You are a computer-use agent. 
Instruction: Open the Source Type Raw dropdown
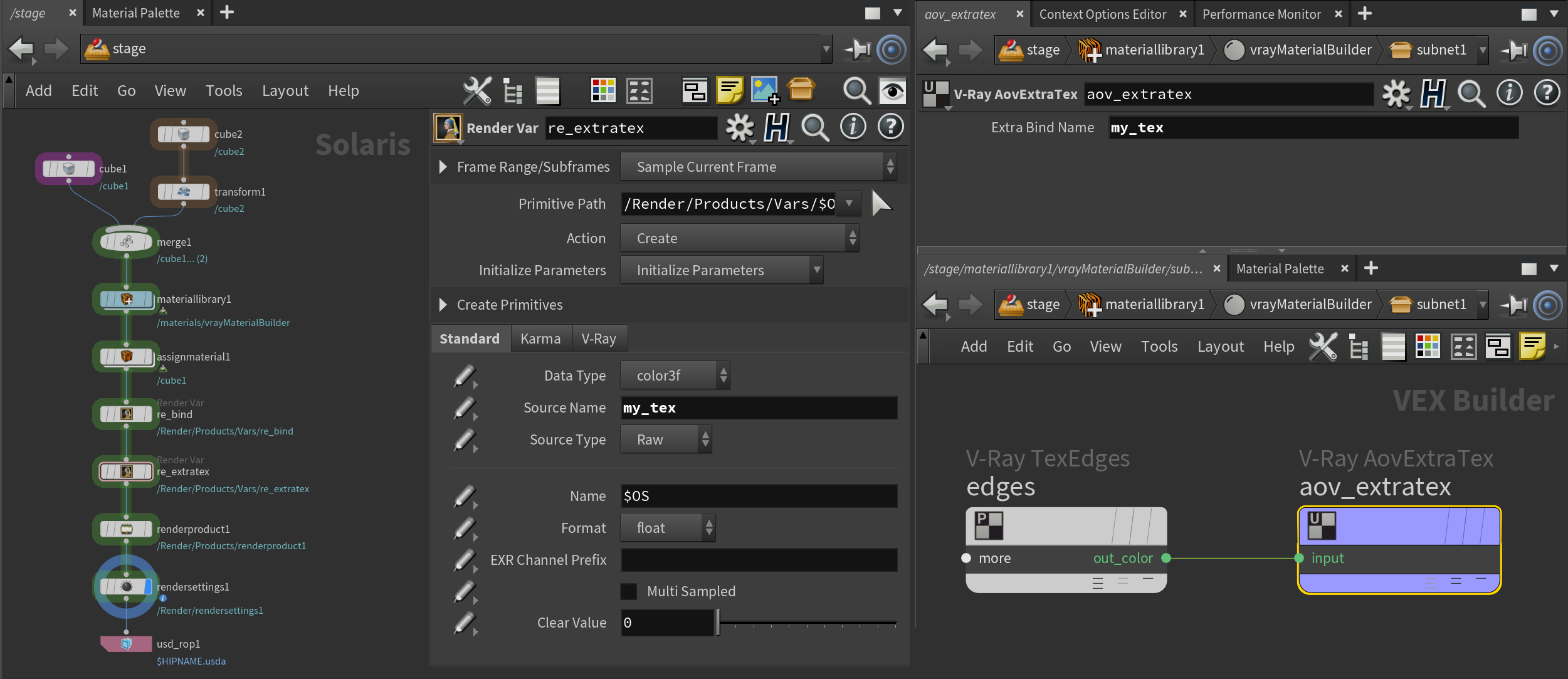click(x=665, y=440)
